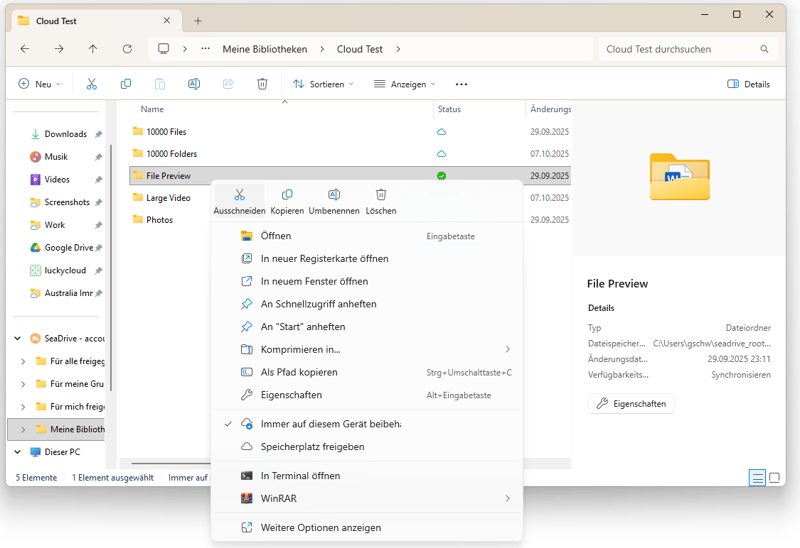Screen dimensions: 800x548
Task: Click the toolbar delete trash icon
Action: point(262,84)
